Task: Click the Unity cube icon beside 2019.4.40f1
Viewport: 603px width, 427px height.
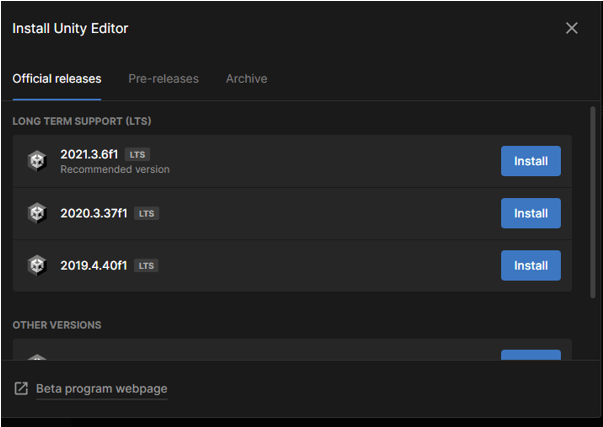Action: (x=37, y=265)
